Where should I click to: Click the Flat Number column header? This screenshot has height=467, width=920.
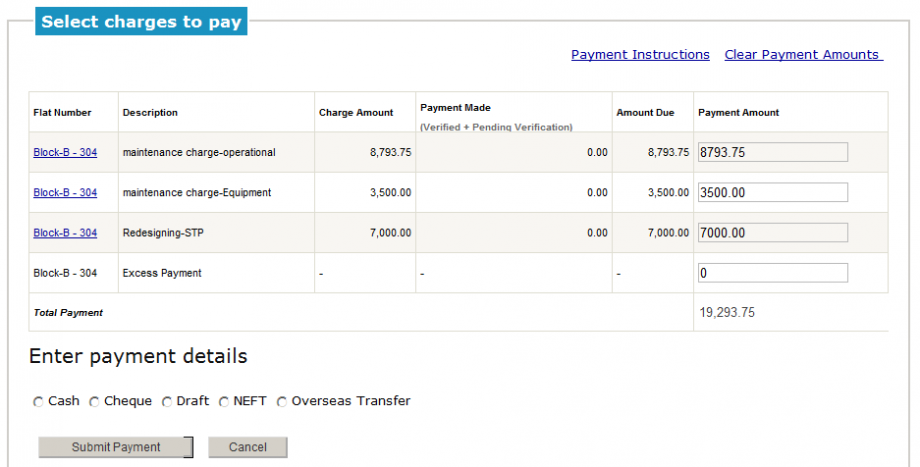62,113
